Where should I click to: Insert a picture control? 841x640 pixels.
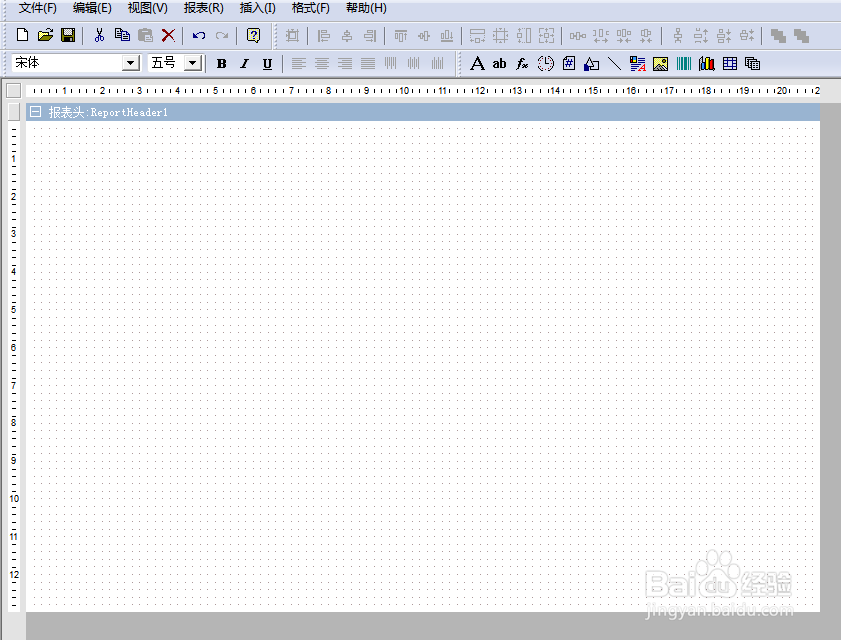pyautogui.click(x=661, y=64)
